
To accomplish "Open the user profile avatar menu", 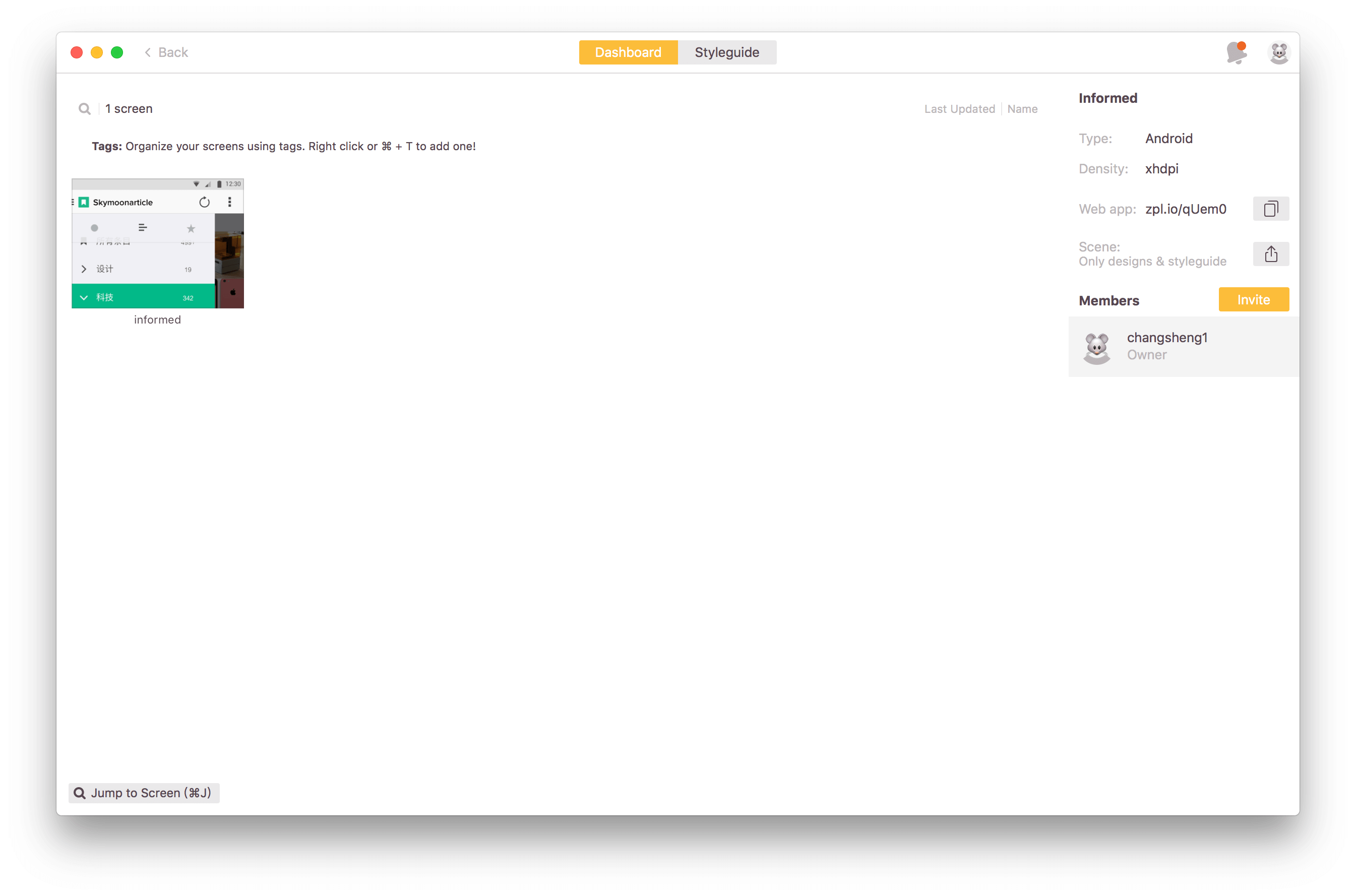I will point(1278,52).
